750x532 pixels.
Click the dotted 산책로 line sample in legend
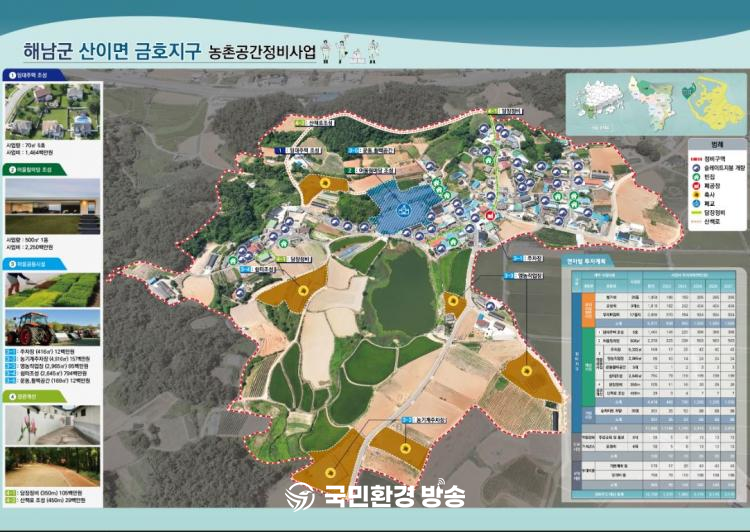coord(696,222)
